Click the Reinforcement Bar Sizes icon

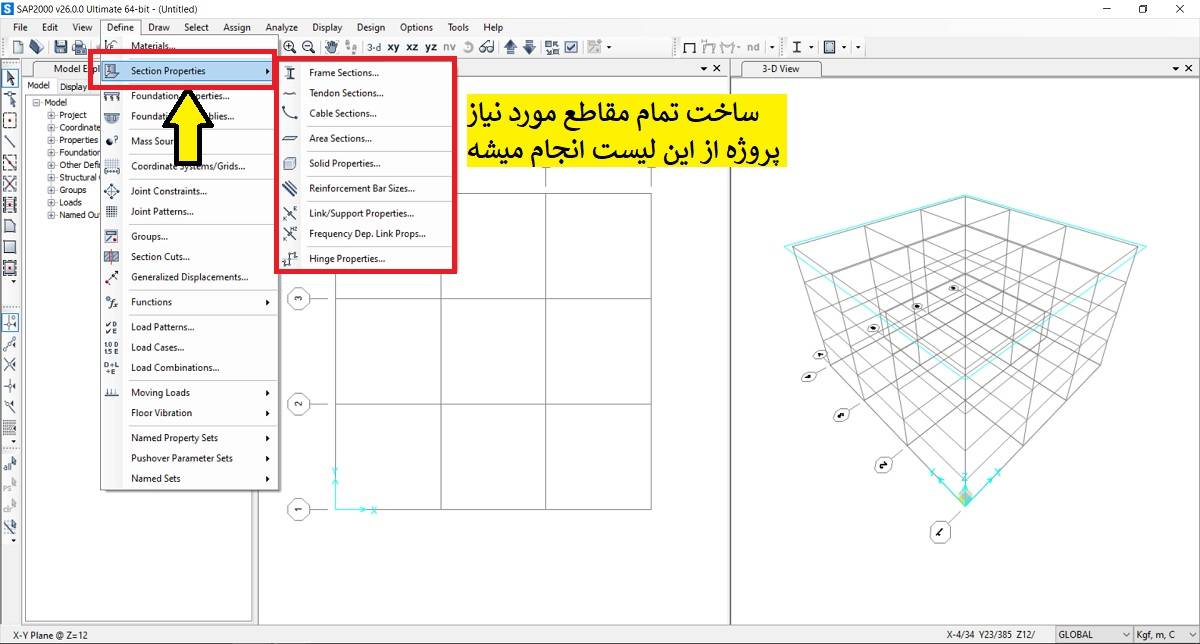(x=290, y=188)
